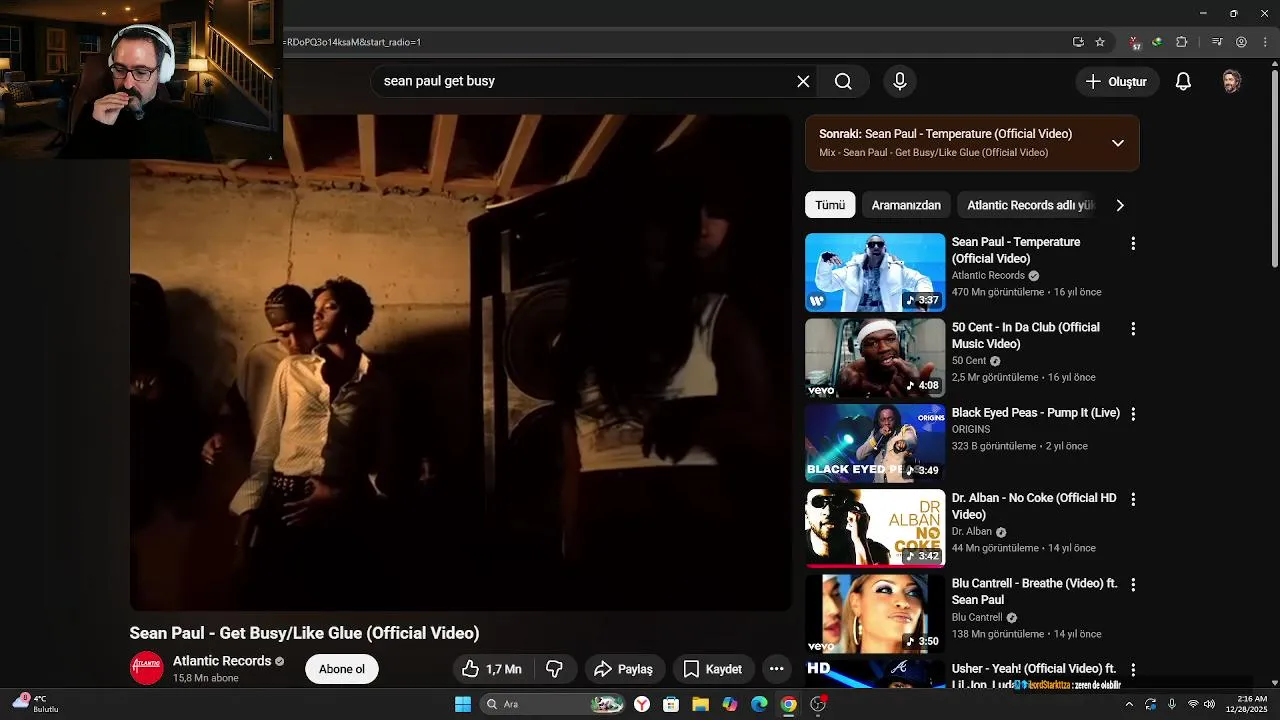Open the Chrome profile icon
The width and height of the screenshot is (1280, 720).
1241,42
